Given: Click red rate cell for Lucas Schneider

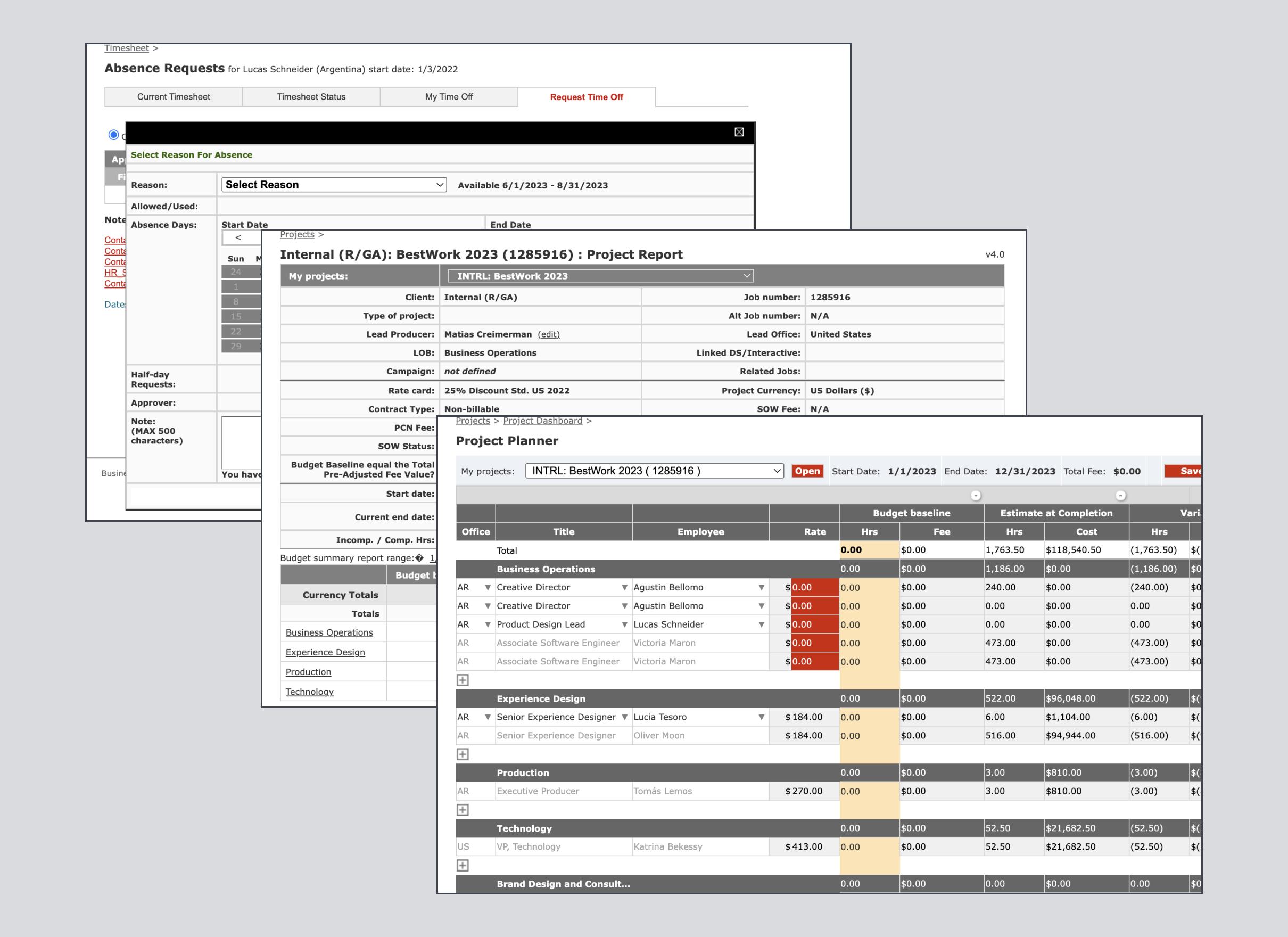Looking at the screenshot, I should point(814,624).
